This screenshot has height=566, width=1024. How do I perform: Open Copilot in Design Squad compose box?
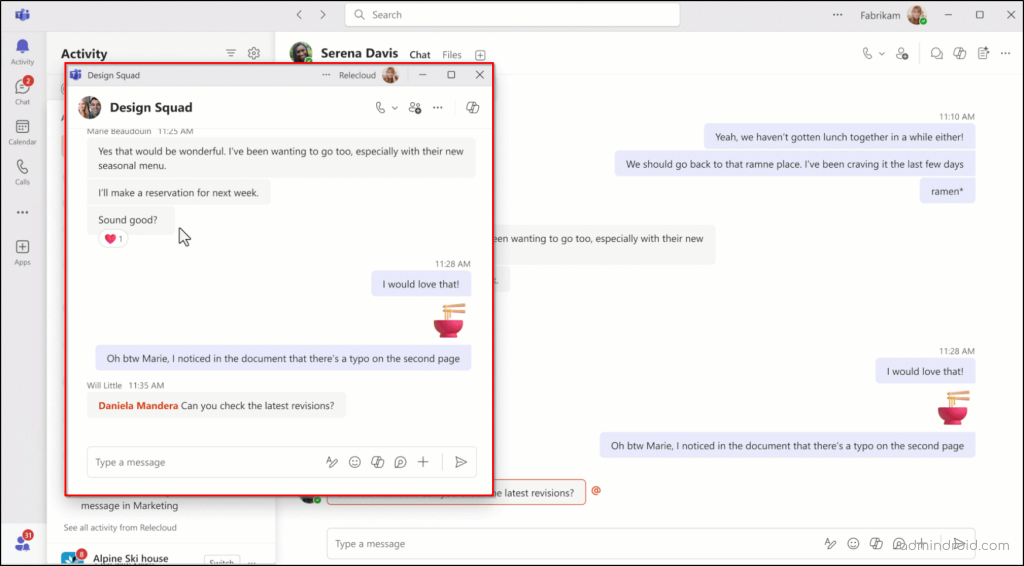pos(377,462)
